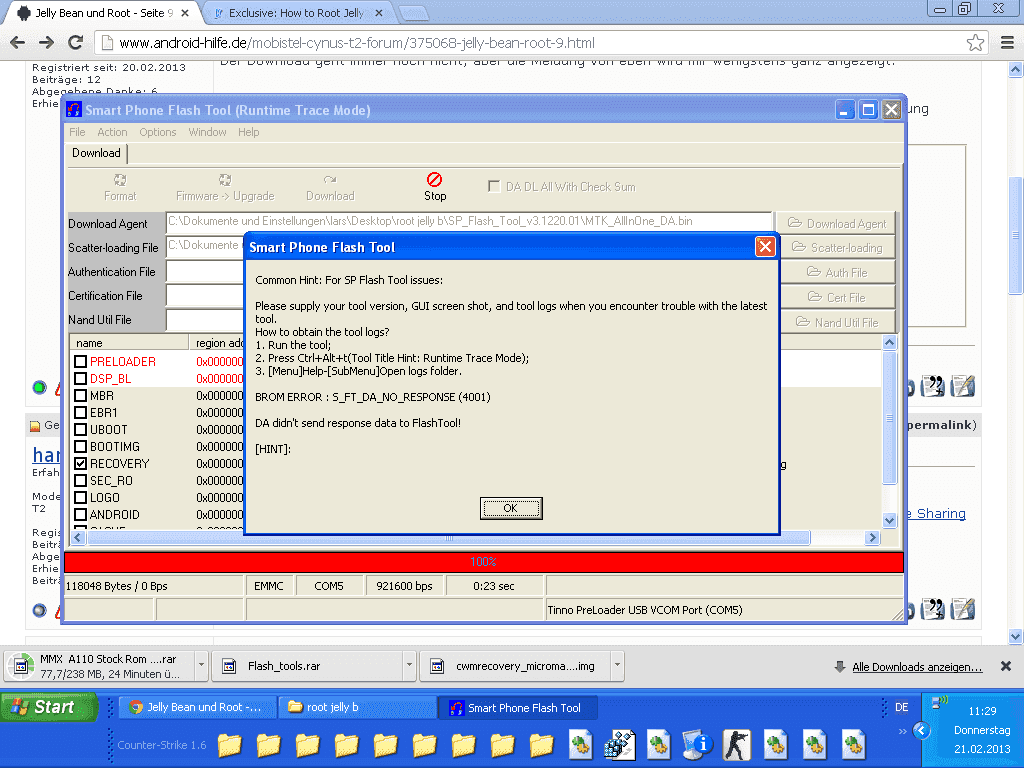Click the system information icon in taskbar

pos(697,744)
